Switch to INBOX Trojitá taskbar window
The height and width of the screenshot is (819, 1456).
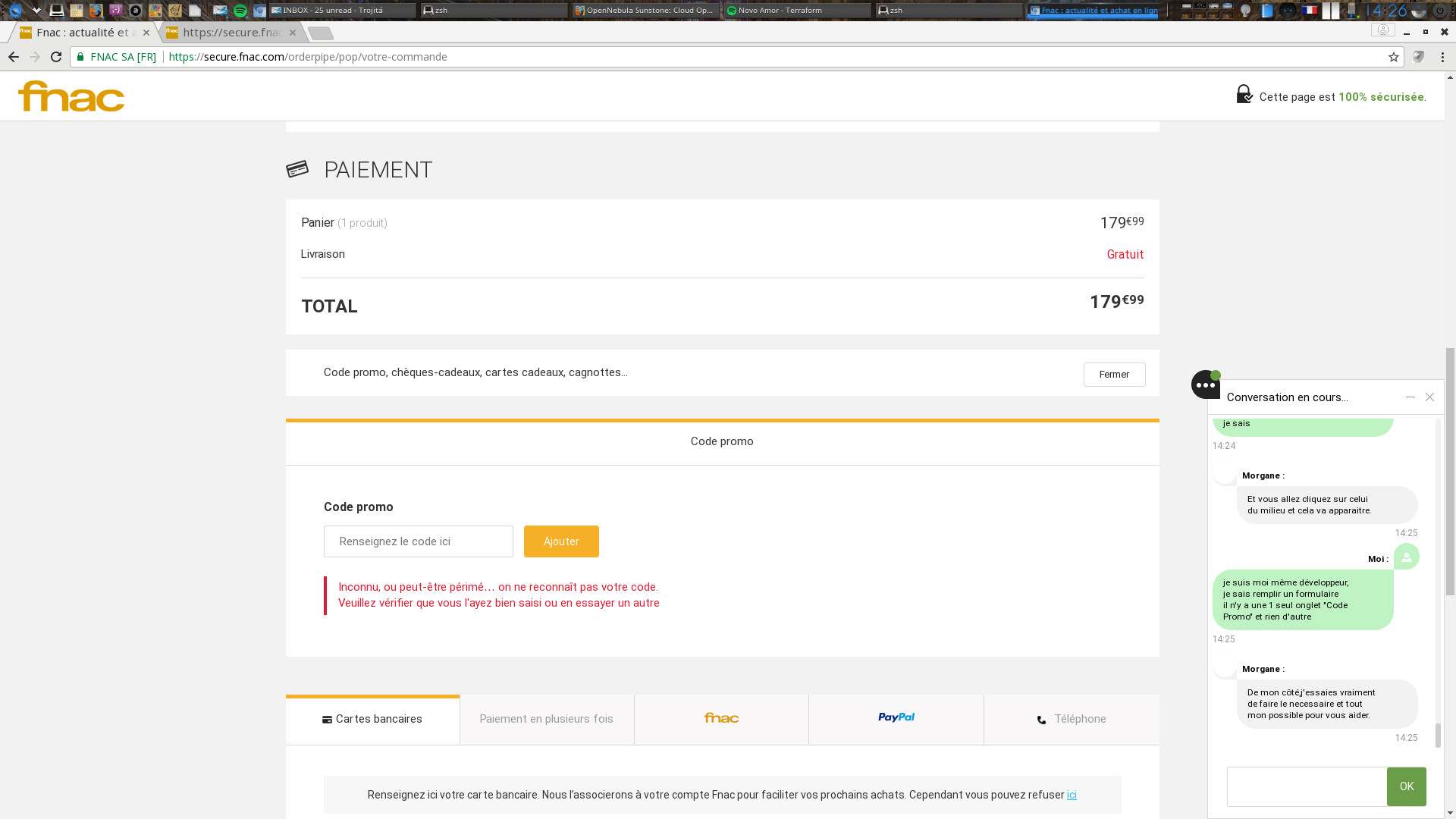[x=343, y=11]
